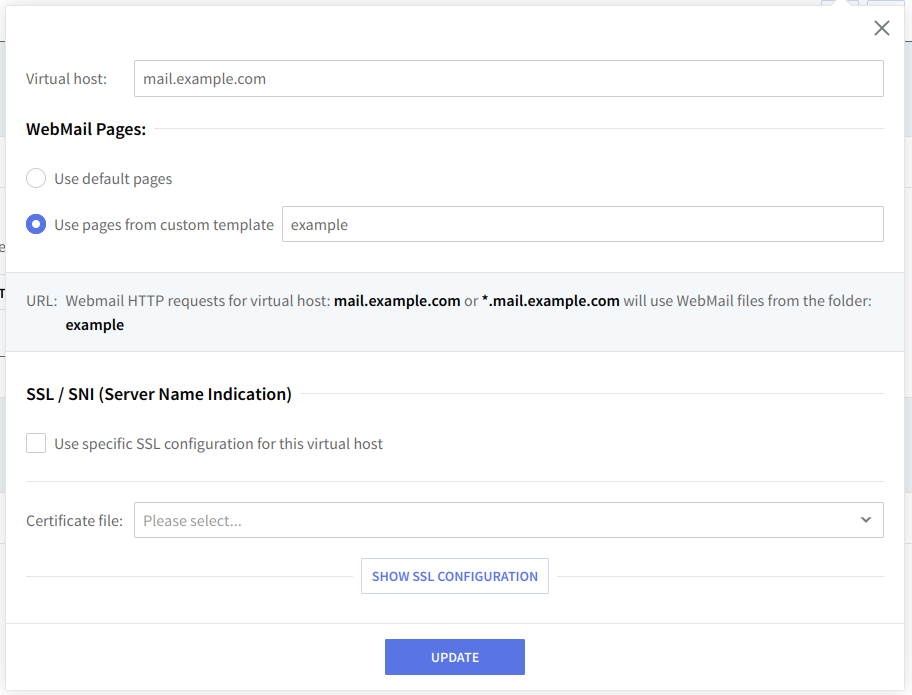912x695 pixels.
Task: Click the WebMail Pages section heading
Action: pyautogui.click(x=86, y=129)
